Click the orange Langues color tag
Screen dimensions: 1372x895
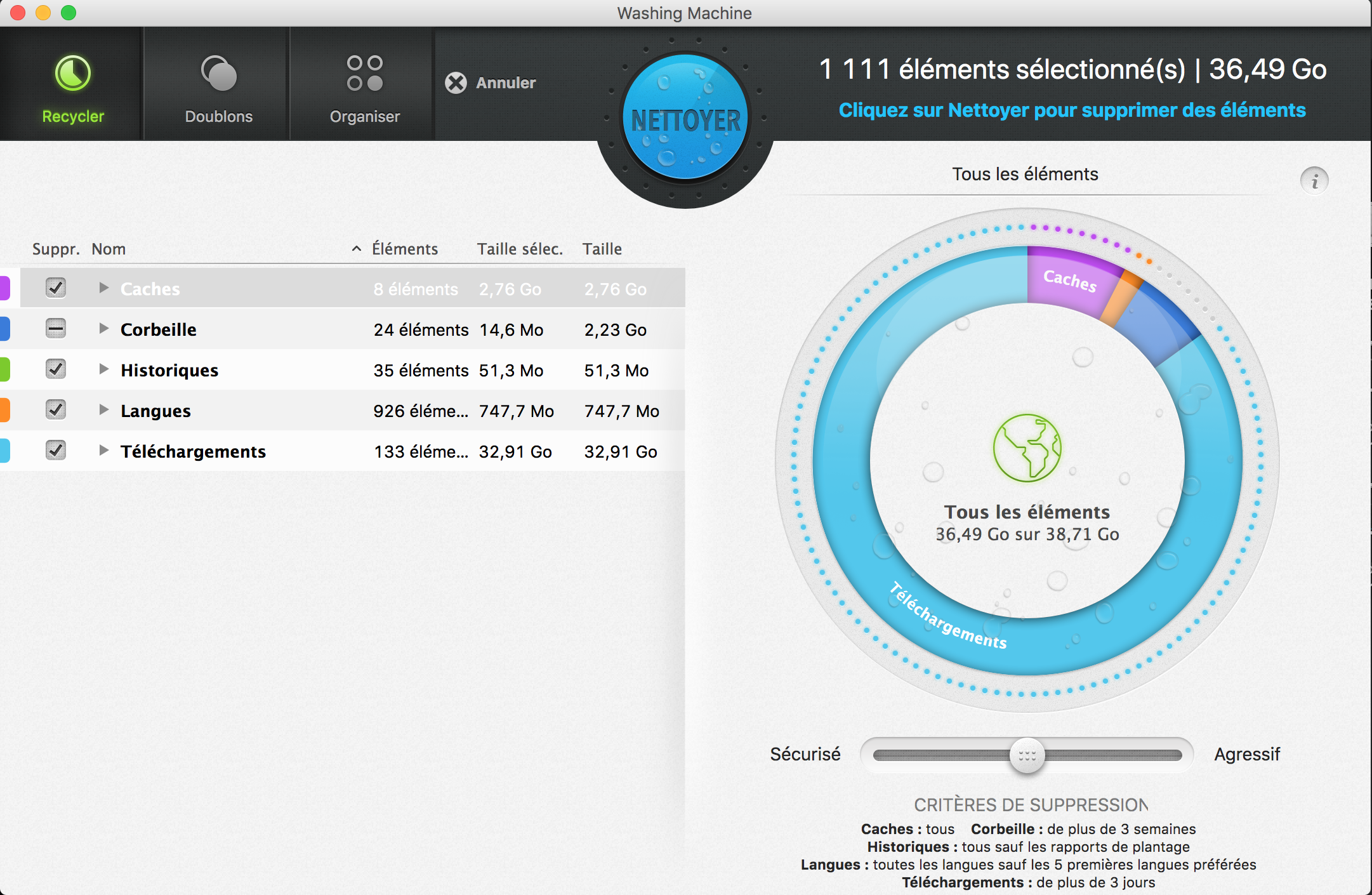tap(4, 410)
